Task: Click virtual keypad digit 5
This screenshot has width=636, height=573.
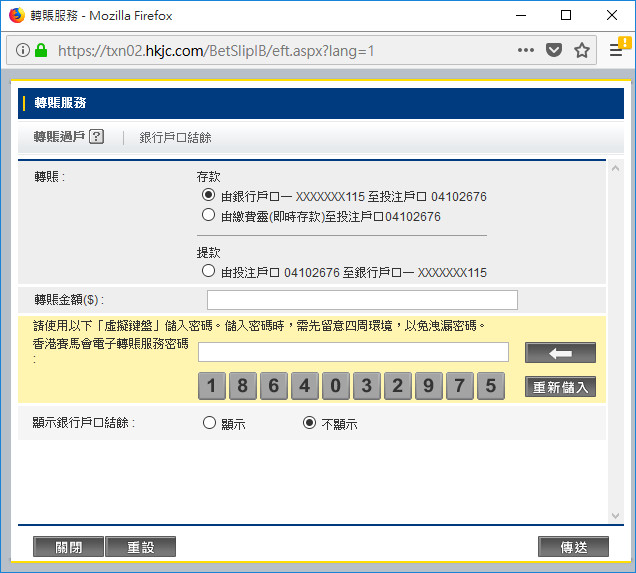Action: pos(491,386)
